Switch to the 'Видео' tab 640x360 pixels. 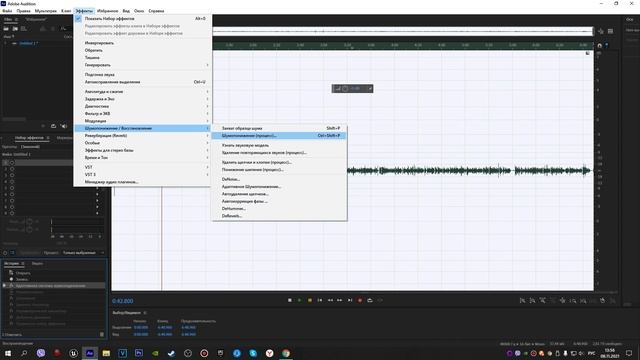(x=38, y=264)
